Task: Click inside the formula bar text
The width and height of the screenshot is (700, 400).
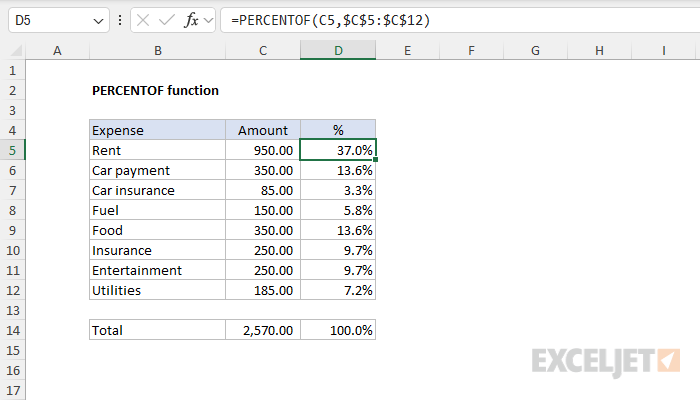Action: 330,20
